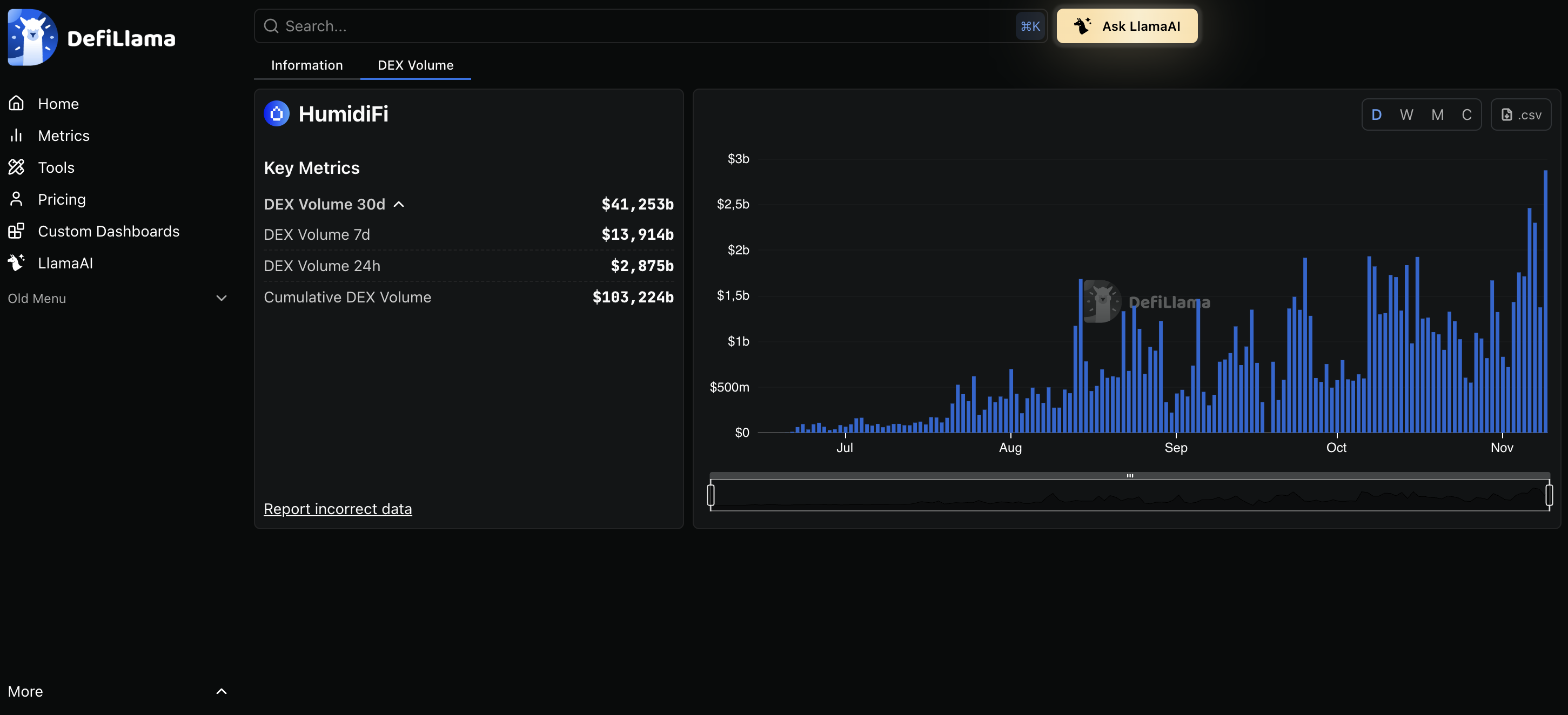Click the Pricing person icon

[16, 199]
